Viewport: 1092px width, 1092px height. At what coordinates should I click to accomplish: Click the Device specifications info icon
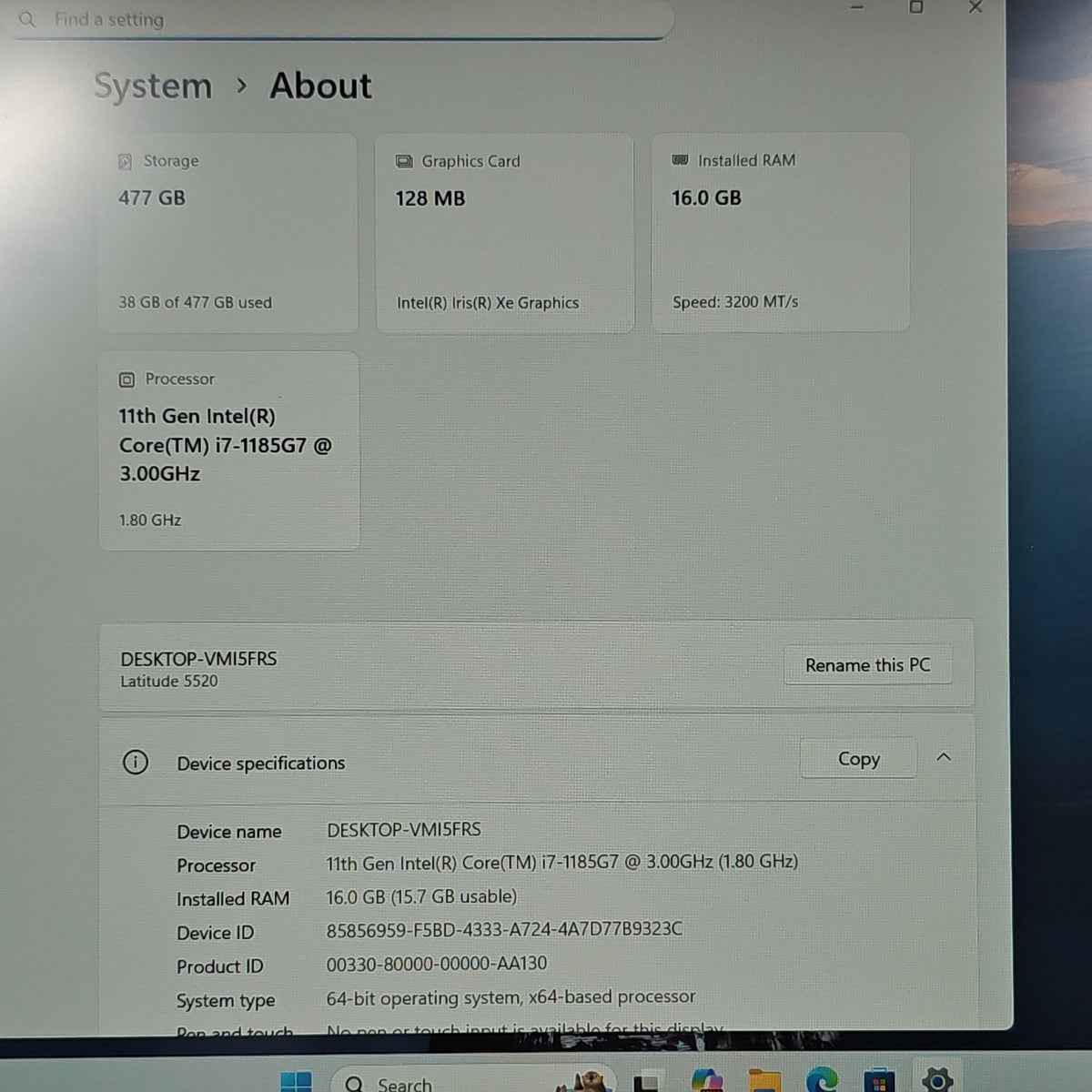[136, 762]
